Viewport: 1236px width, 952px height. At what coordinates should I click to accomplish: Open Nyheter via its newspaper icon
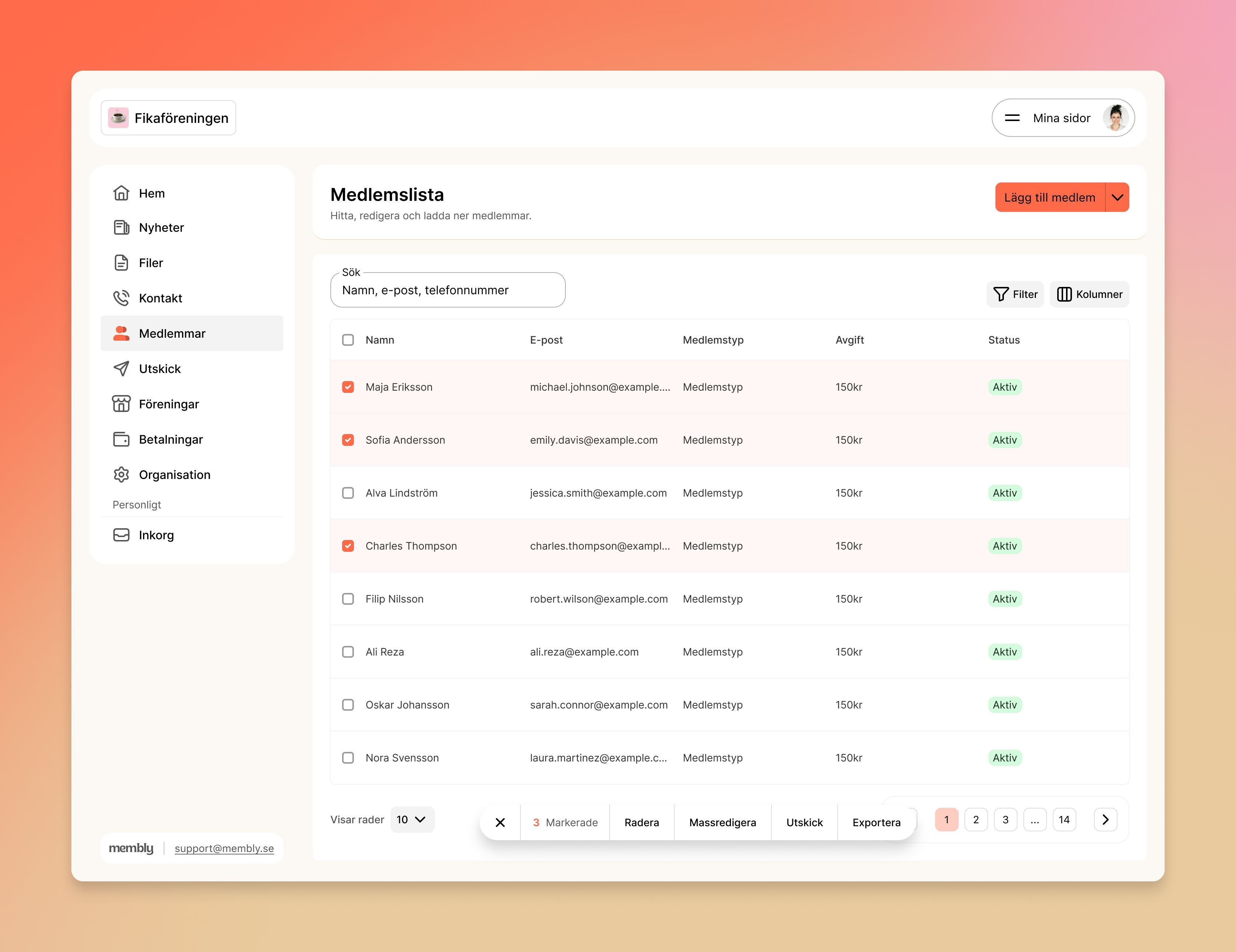(x=121, y=228)
